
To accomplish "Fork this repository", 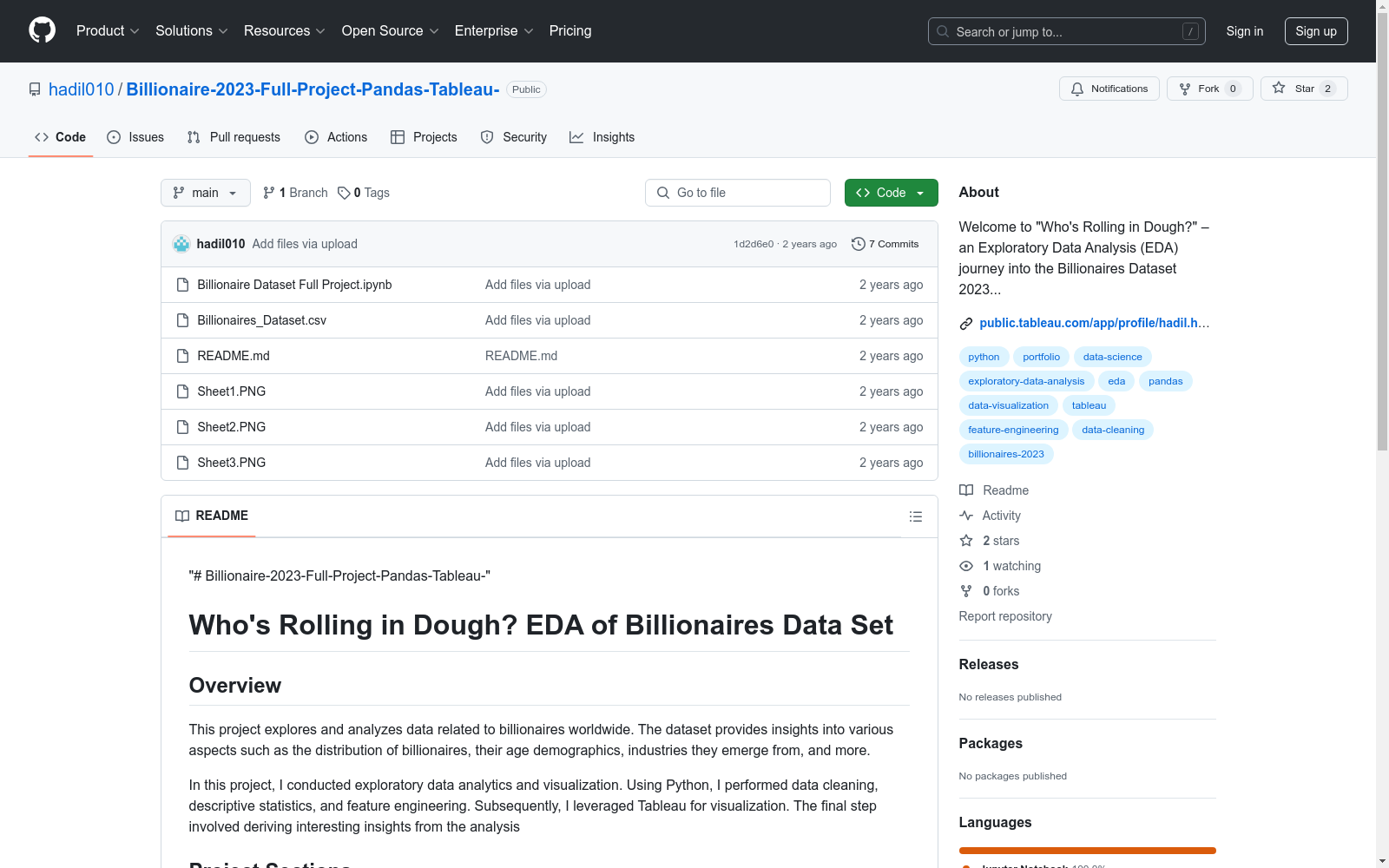I will point(1209,89).
